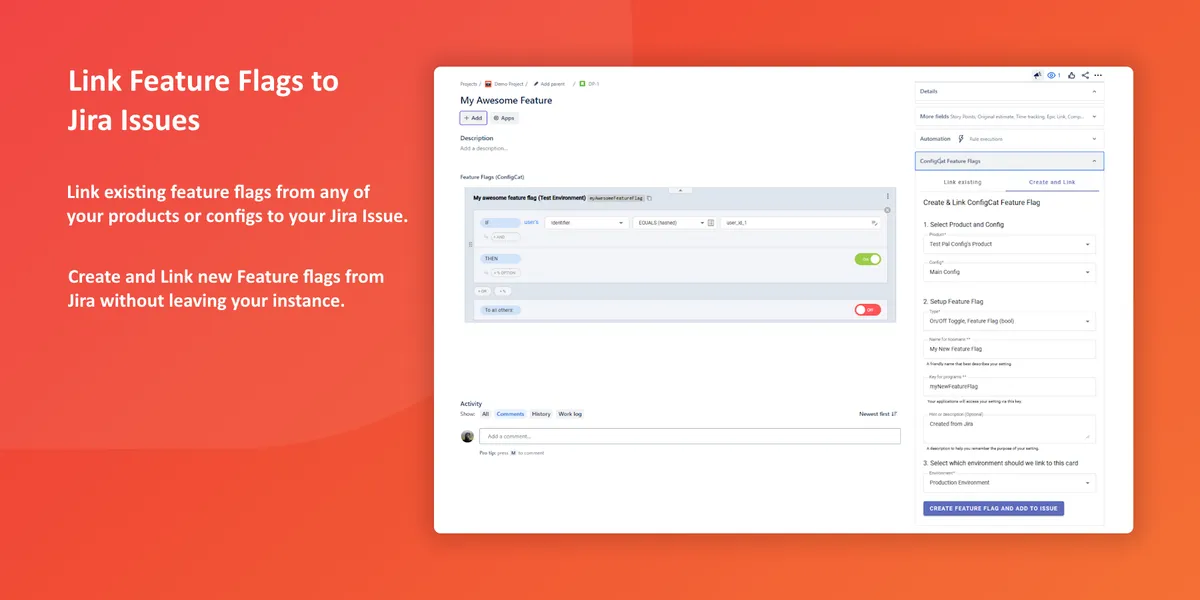Change the Newest first sort order
The height and width of the screenshot is (600, 1200).
pyautogui.click(x=878, y=414)
